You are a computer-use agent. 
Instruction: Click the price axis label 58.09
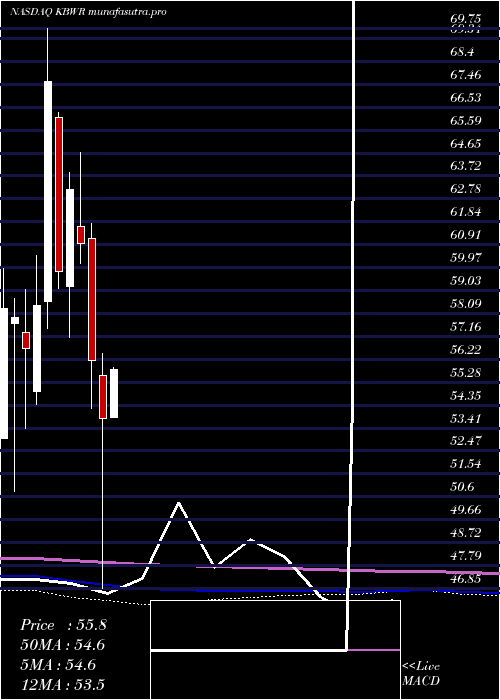tap(466, 304)
